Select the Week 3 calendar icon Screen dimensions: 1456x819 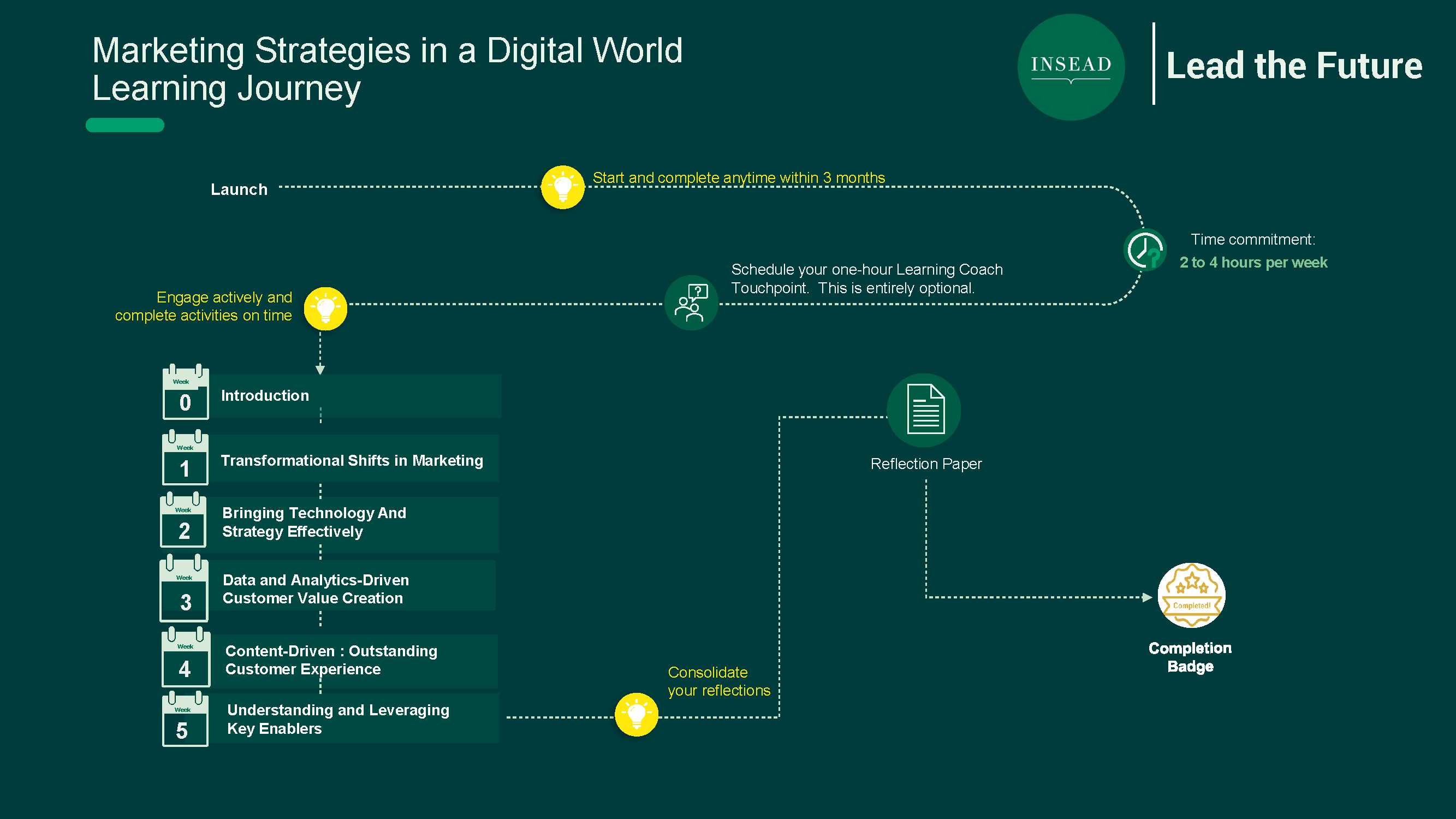[x=185, y=588]
